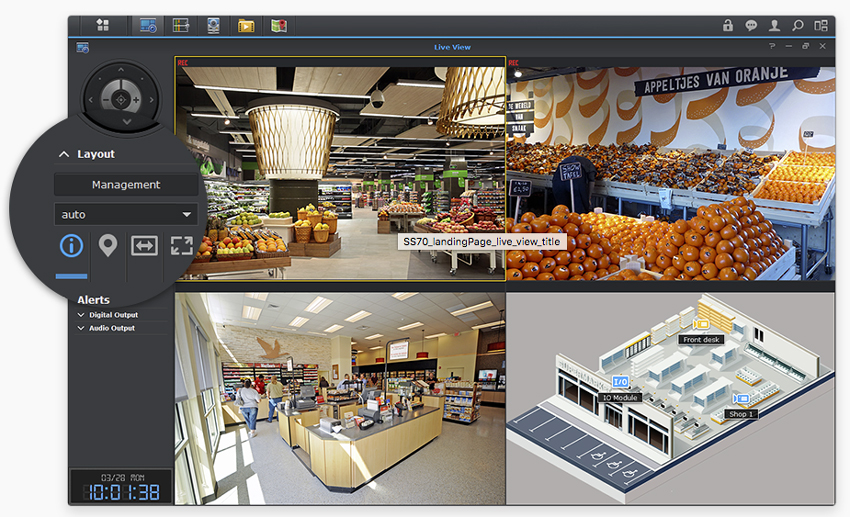Click the Shop 1 camera marker on map
The image size is (850, 517).
741,399
